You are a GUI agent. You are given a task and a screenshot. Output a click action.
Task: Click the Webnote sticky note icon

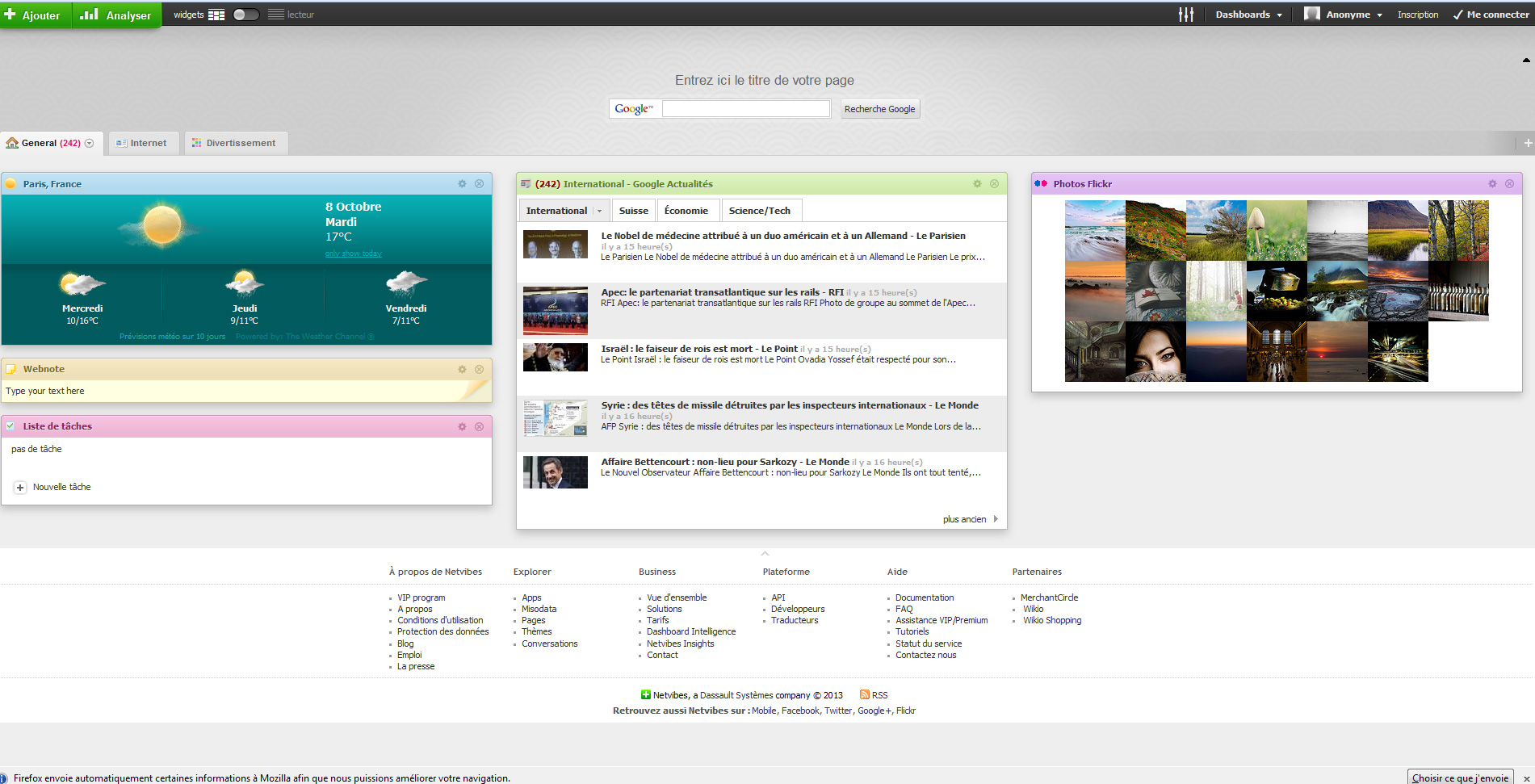point(11,369)
